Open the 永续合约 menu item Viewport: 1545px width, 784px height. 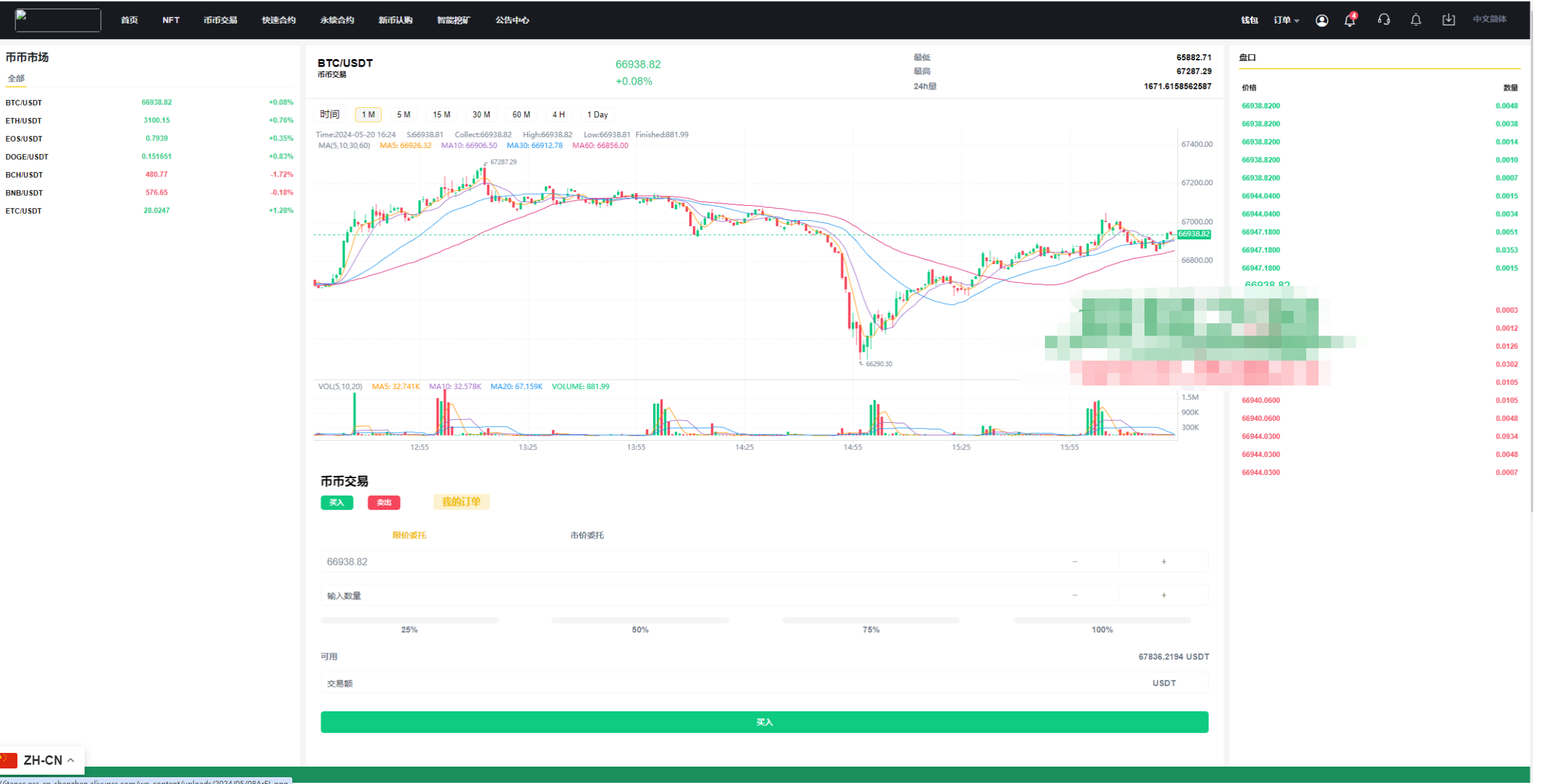coord(337,21)
